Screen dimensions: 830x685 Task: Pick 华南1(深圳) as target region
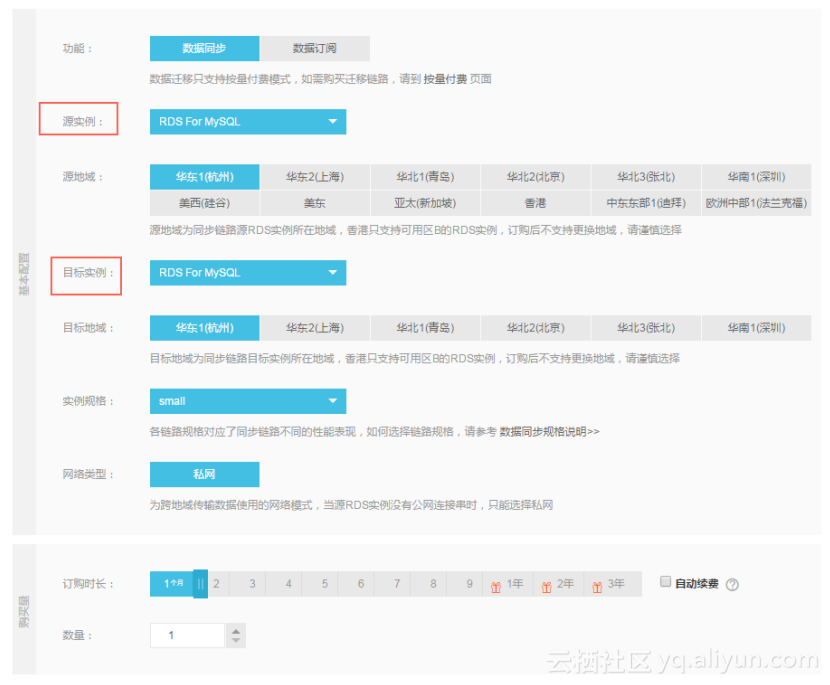(756, 328)
